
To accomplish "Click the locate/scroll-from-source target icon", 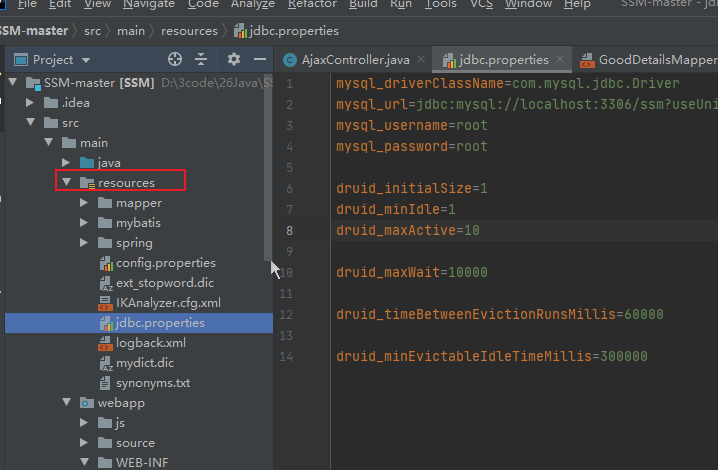I will pyautogui.click(x=175, y=59).
